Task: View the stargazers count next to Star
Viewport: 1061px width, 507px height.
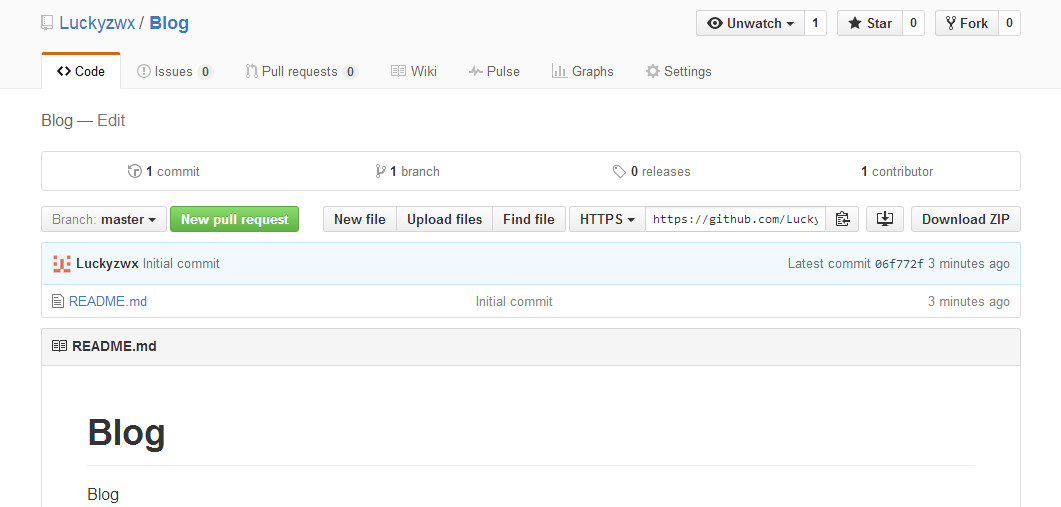Action: pos(913,23)
